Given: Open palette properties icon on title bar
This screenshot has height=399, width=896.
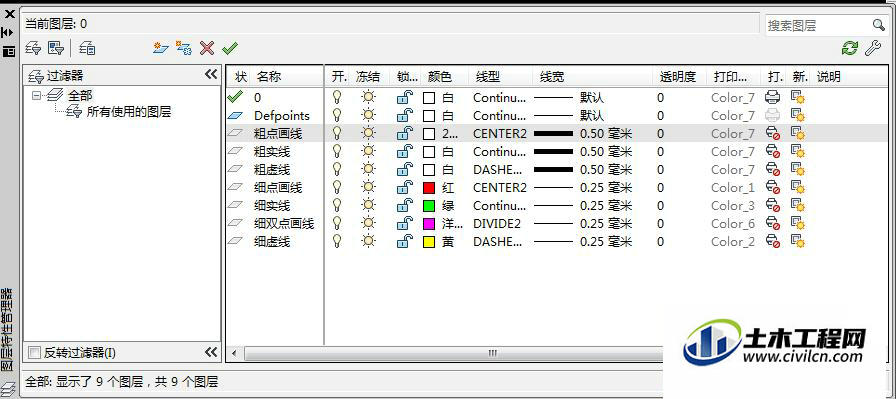Looking at the screenshot, I should click(9, 51).
